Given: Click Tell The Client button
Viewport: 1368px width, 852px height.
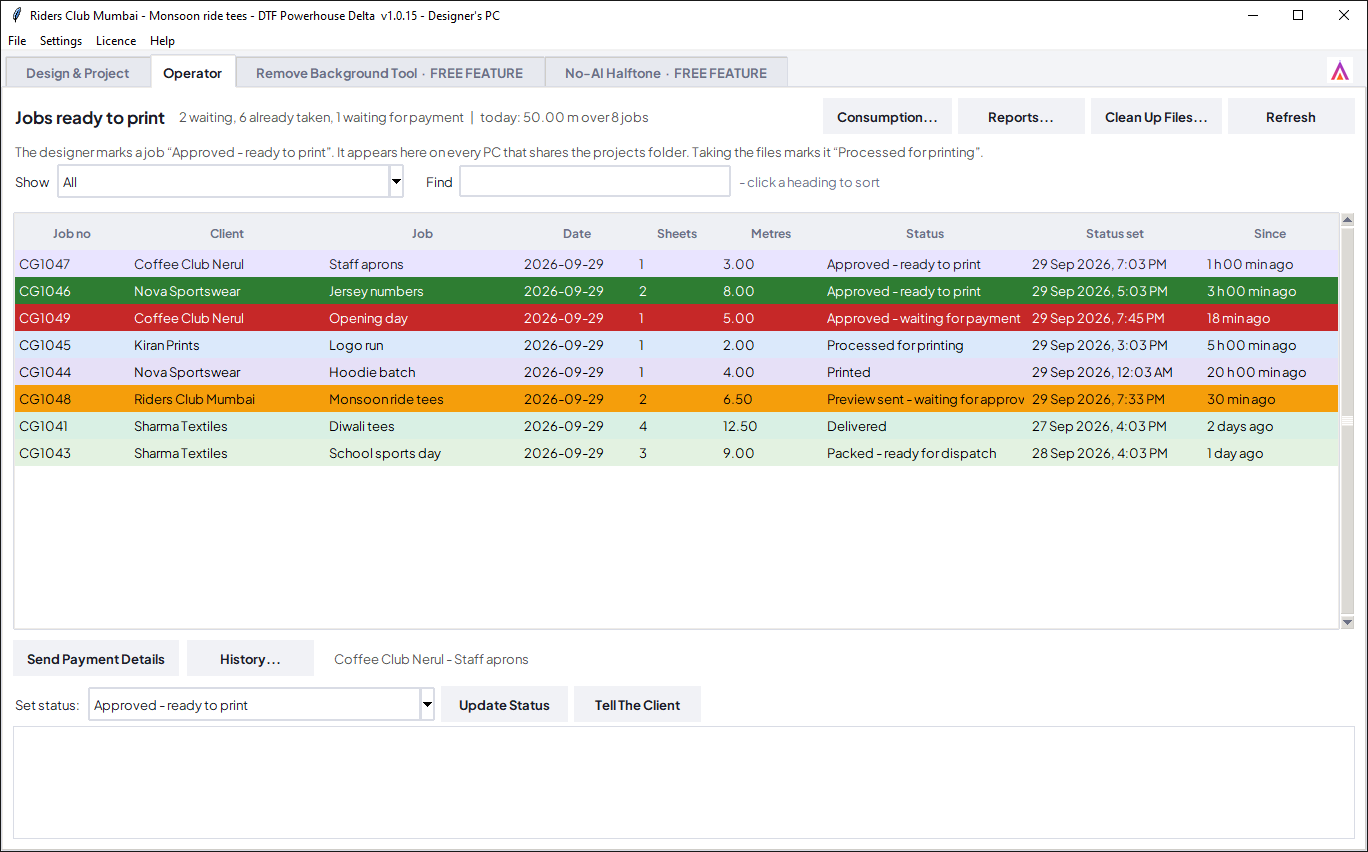Looking at the screenshot, I should pyautogui.click(x=637, y=705).
